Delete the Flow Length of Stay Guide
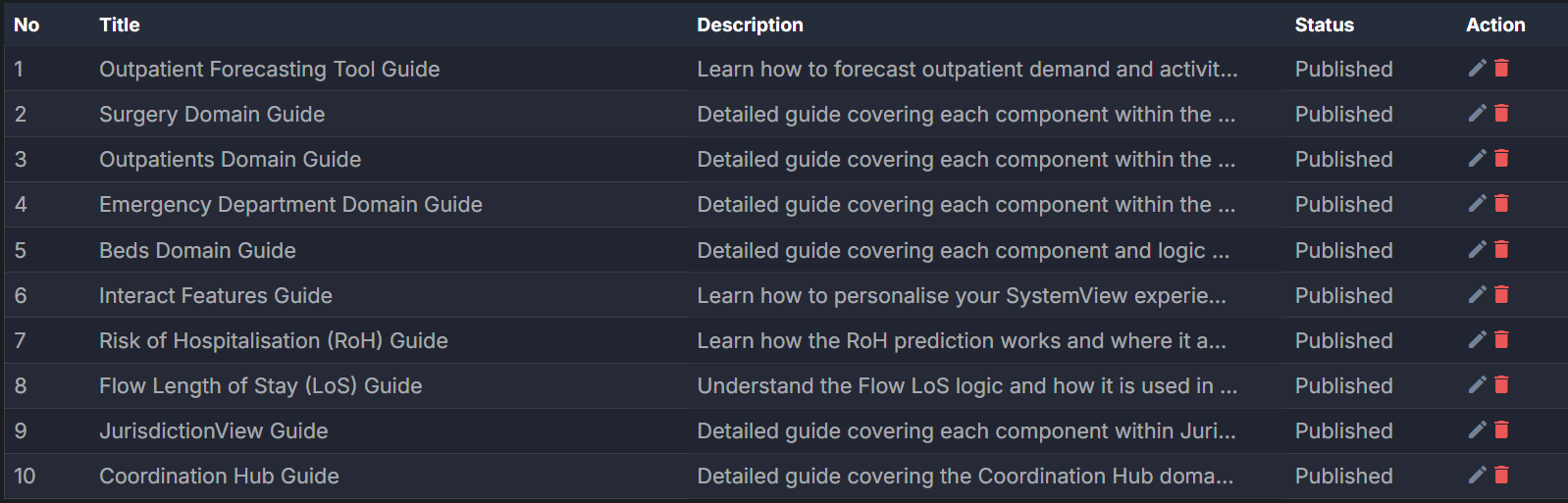 [1501, 385]
